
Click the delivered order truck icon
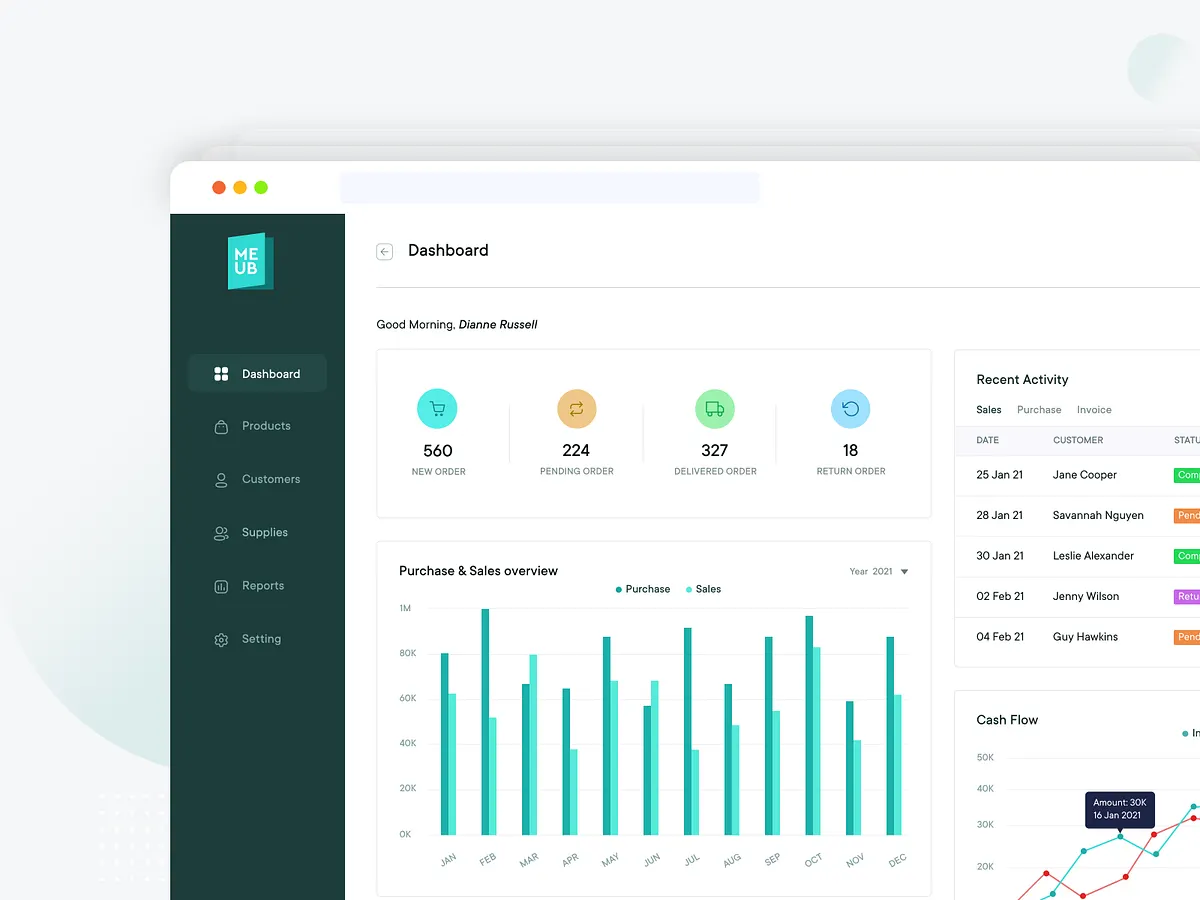(x=713, y=408)
